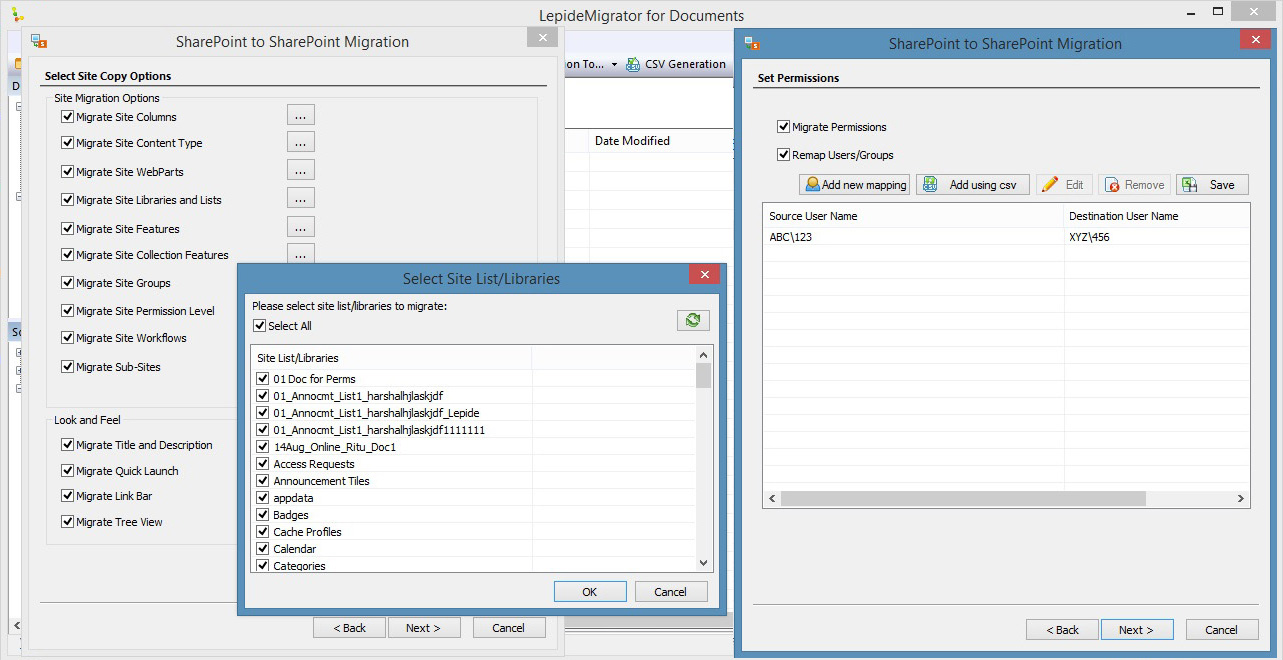
Task: Click the Edit pencil button
Action: click(1064, 185)
